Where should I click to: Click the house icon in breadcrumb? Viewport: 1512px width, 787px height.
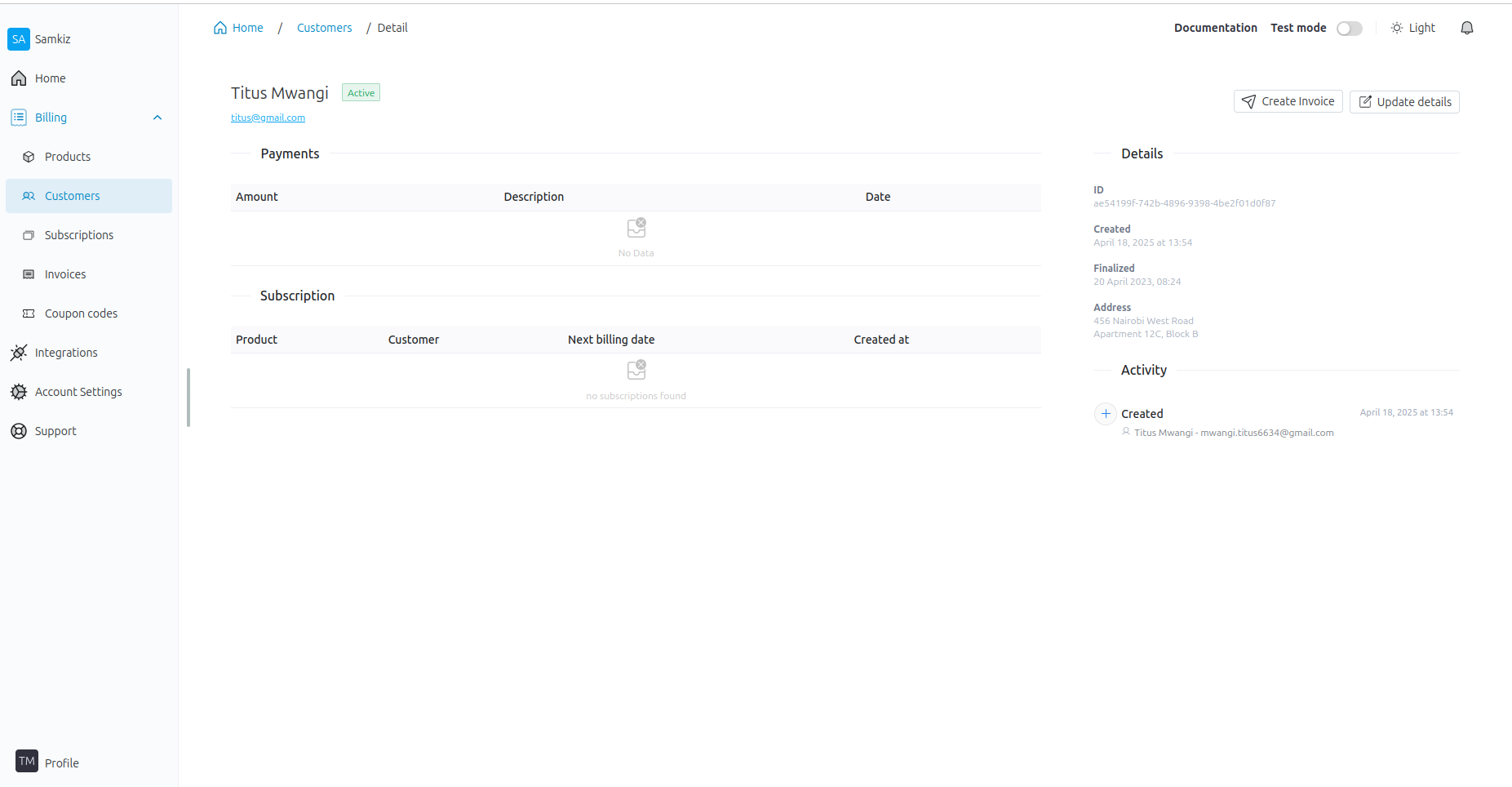(220, 28)
